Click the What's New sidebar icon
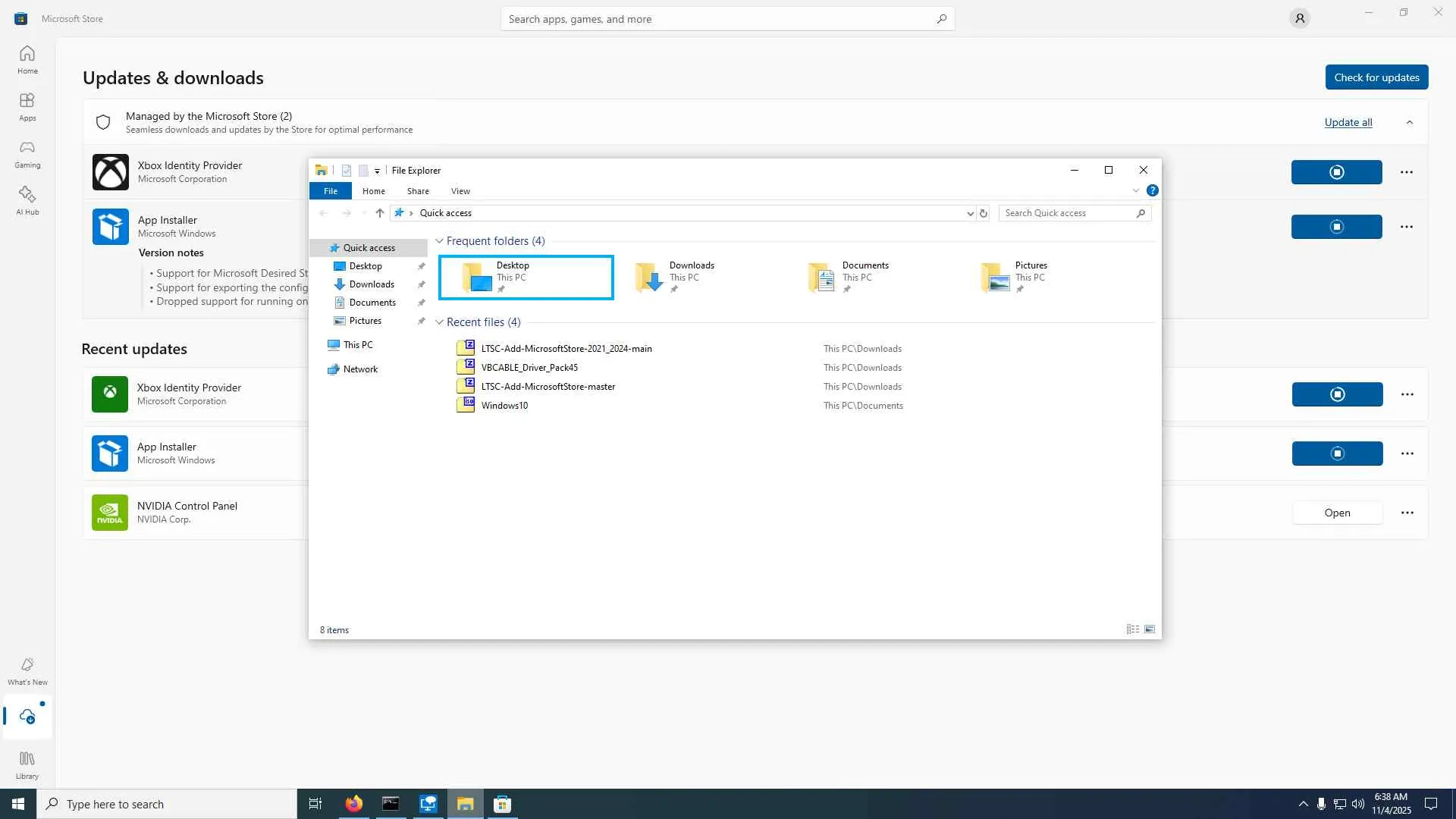This screenshot has height=819, width=1456. click(27, 670)
